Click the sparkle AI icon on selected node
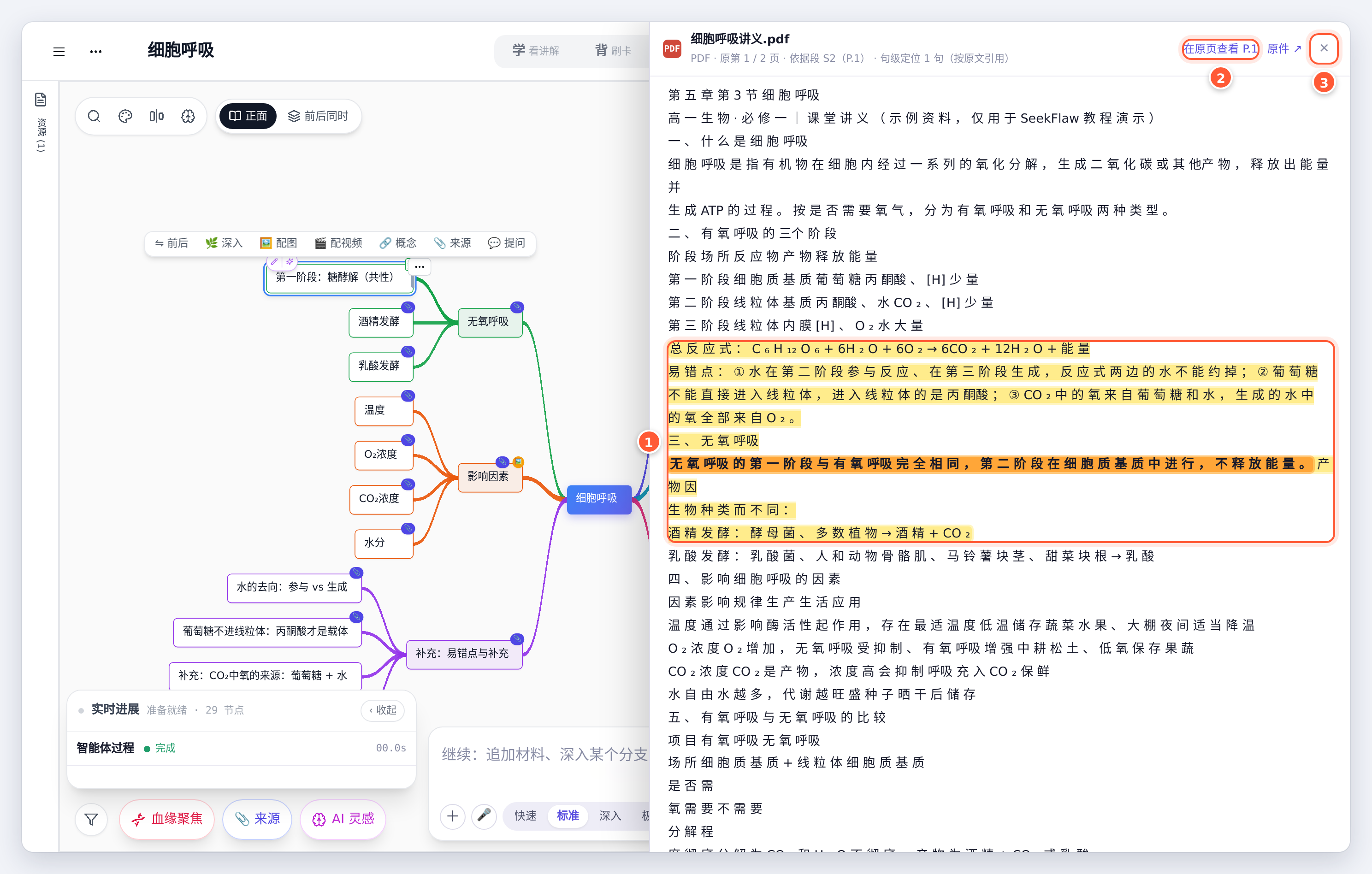This screenshot has width=1372, height=874. 290,261
